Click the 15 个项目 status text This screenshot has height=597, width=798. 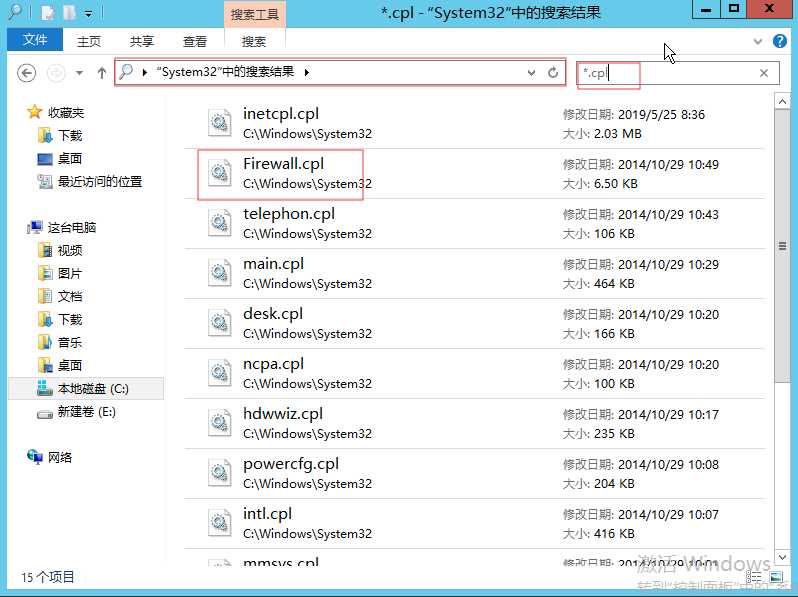click(x=47, y=577)
